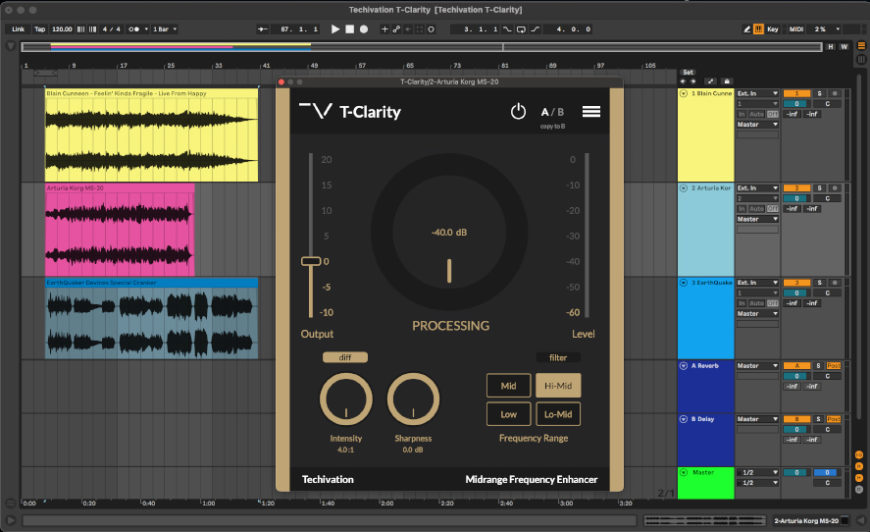Toggle the Punch-Out switch icon
Image resolution: width=870 pixels, height=532 pixels.
tap(535, 29)
